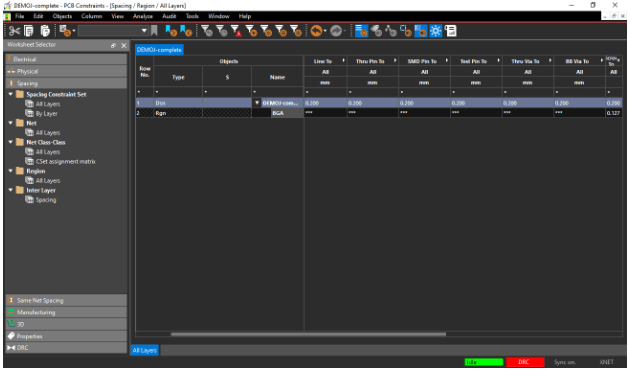The height and width of the screenshot is (370, 628).
Task: Expand the Thru Pin To column arrow
Action: coord(395,60)
